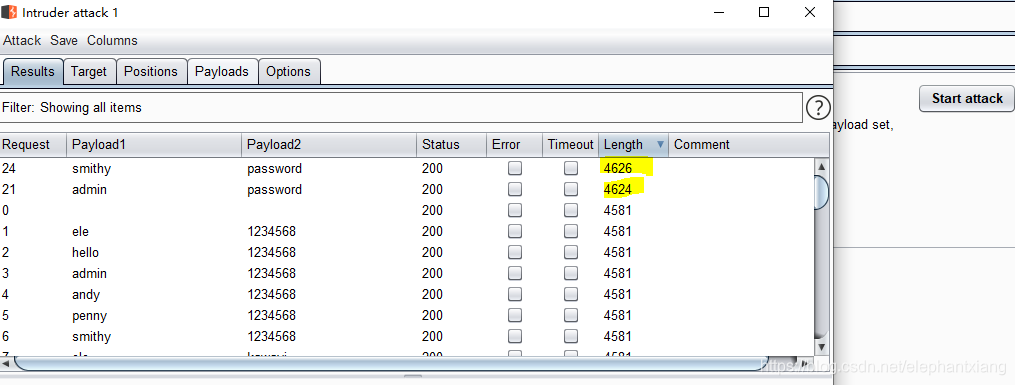Switch to the Payloads tab
This screenshot has width=1015, height=385.
222,71
